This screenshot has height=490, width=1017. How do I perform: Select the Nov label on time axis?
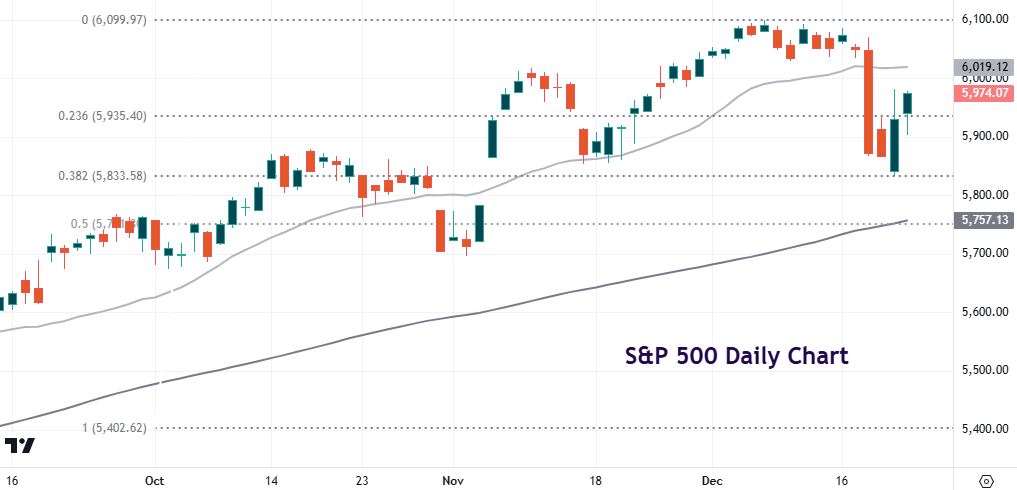(453, 479)
